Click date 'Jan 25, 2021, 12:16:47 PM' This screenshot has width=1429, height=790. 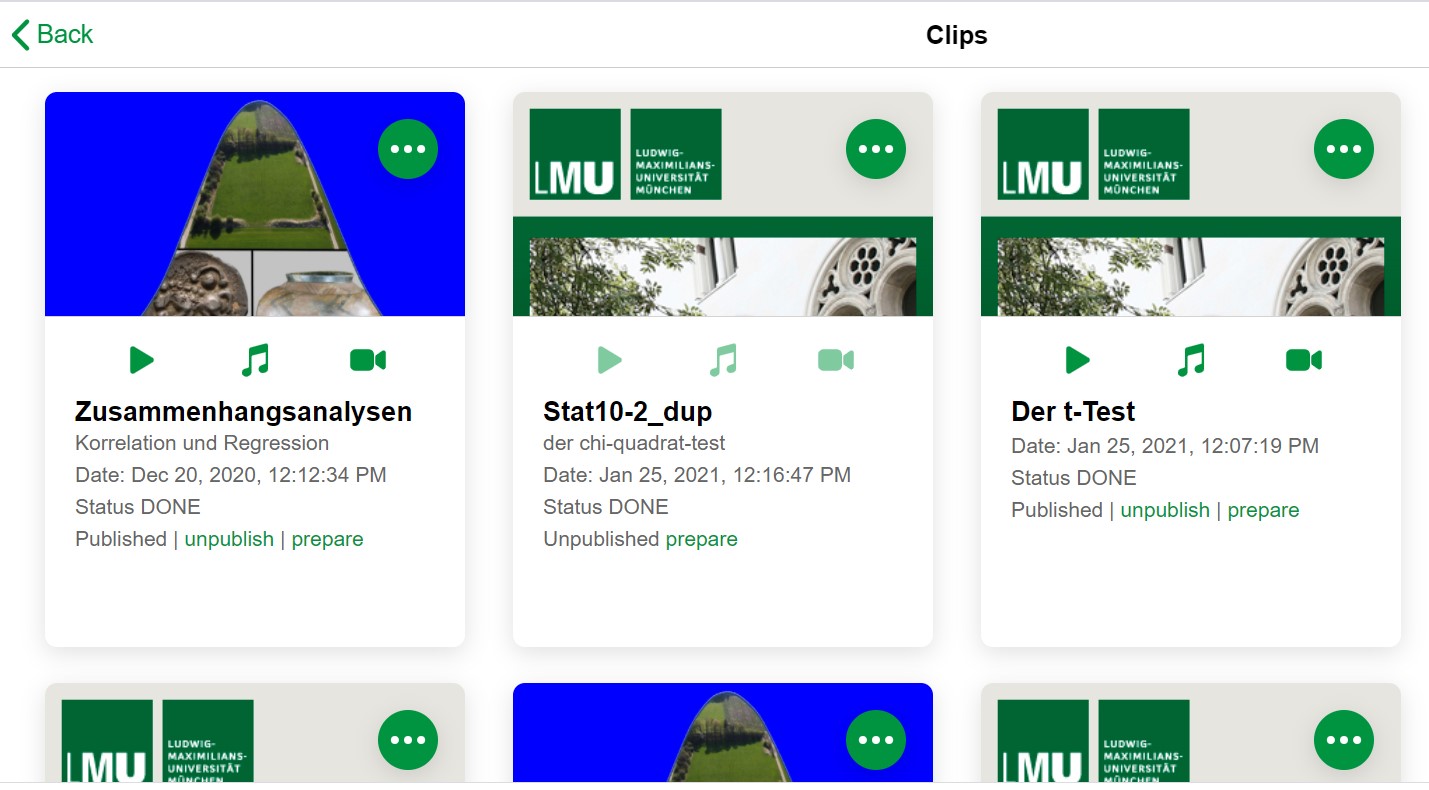click(x=725, y=475)
